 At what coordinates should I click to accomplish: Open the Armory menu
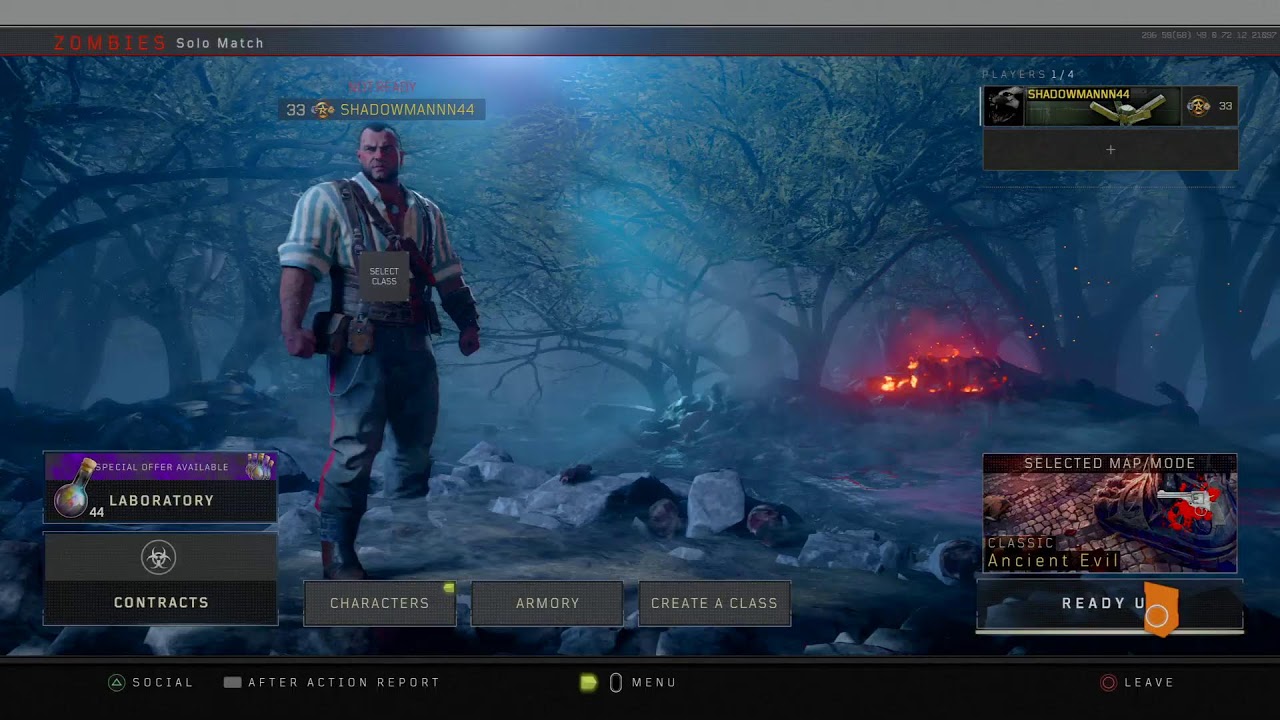tap(547, 603)
